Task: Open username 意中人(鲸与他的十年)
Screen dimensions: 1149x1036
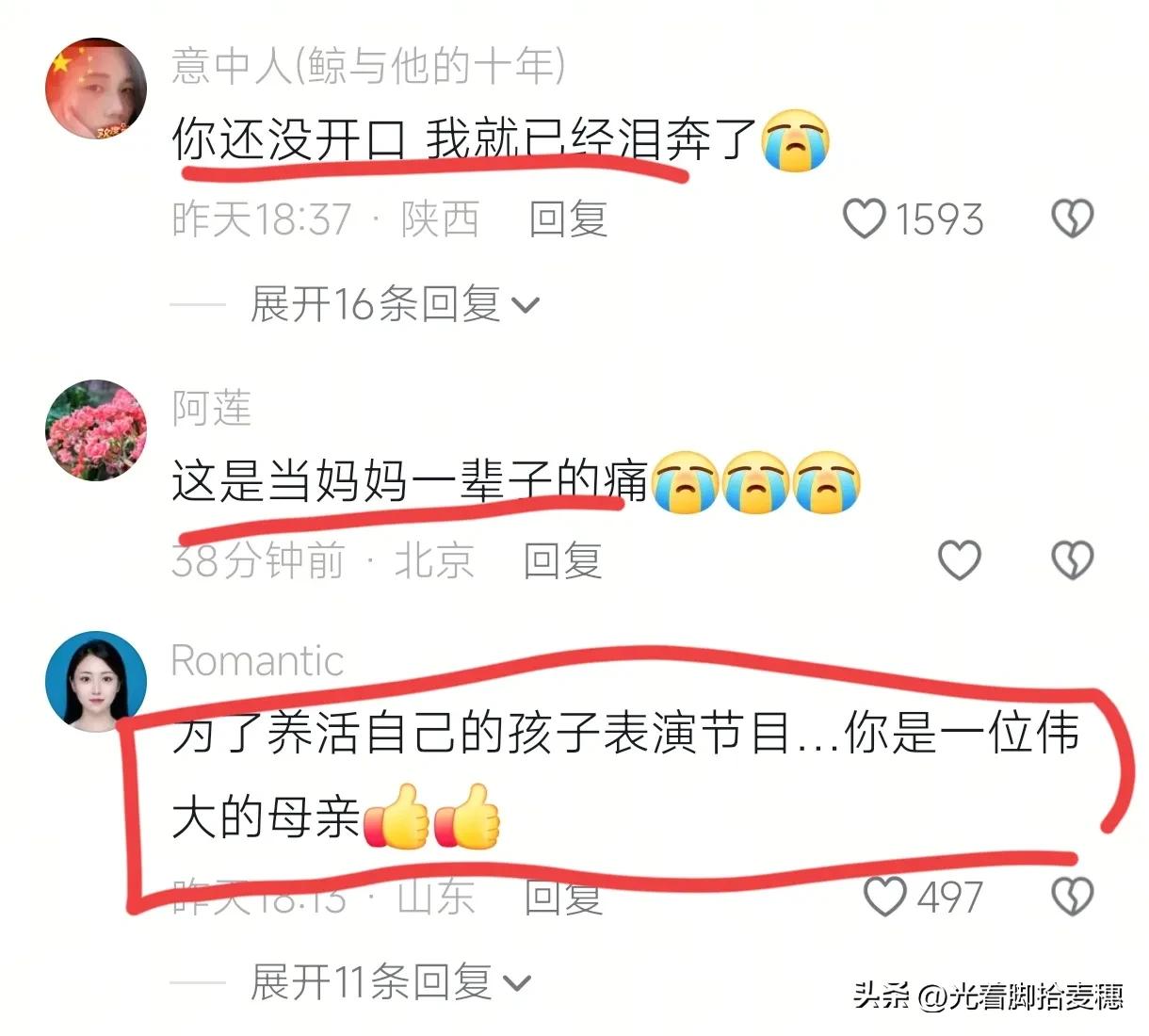Action: pos(368,66)
